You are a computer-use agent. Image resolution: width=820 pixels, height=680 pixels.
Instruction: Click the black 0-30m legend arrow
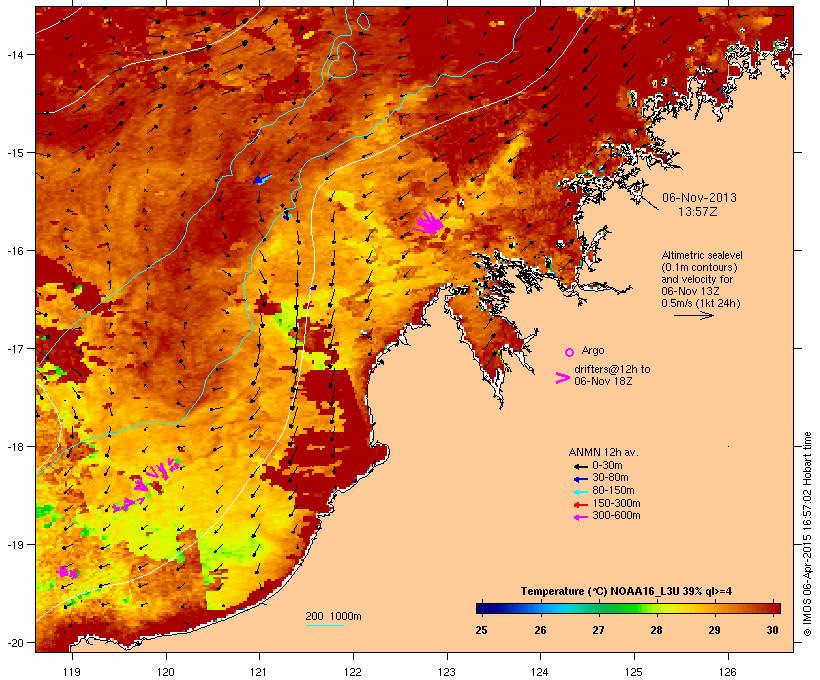580,467
